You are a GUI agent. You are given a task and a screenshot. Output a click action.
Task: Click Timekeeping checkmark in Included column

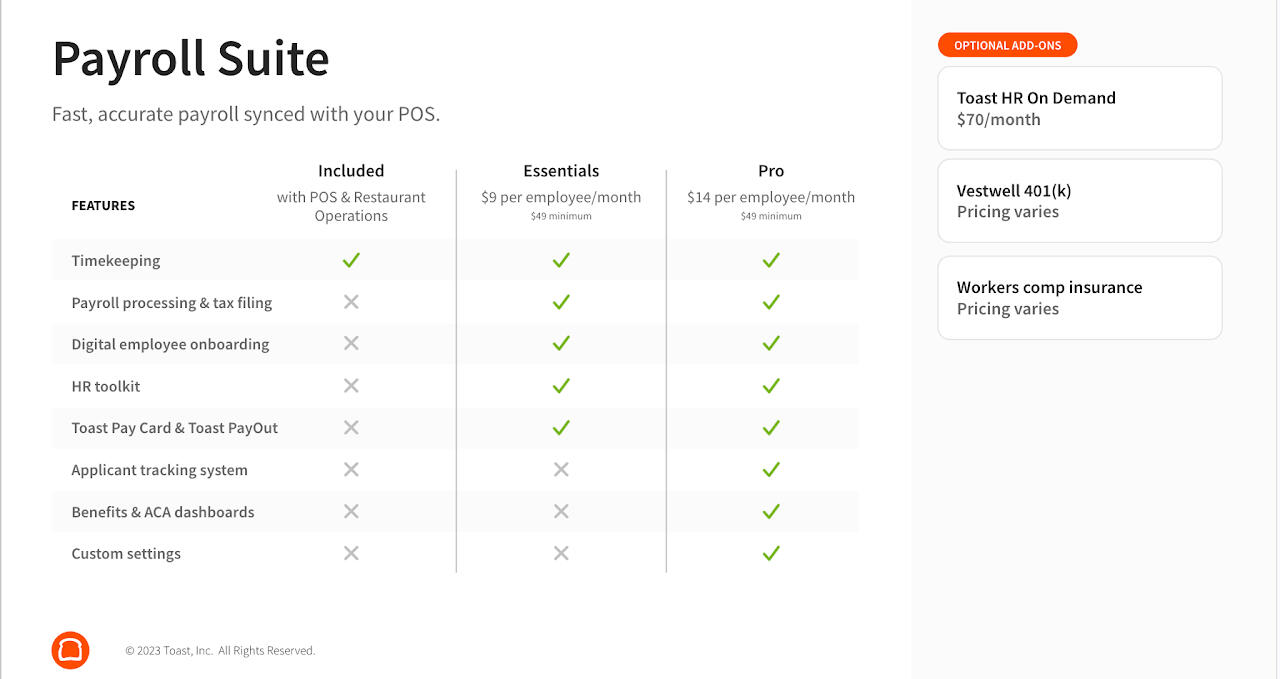[351, 260]
